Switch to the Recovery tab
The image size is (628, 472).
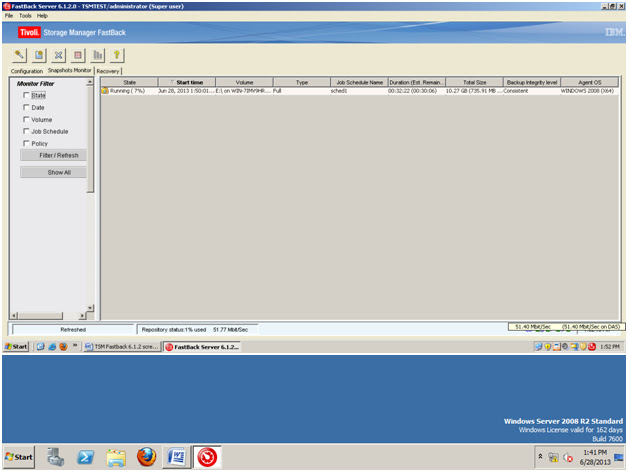pos(108,71)
